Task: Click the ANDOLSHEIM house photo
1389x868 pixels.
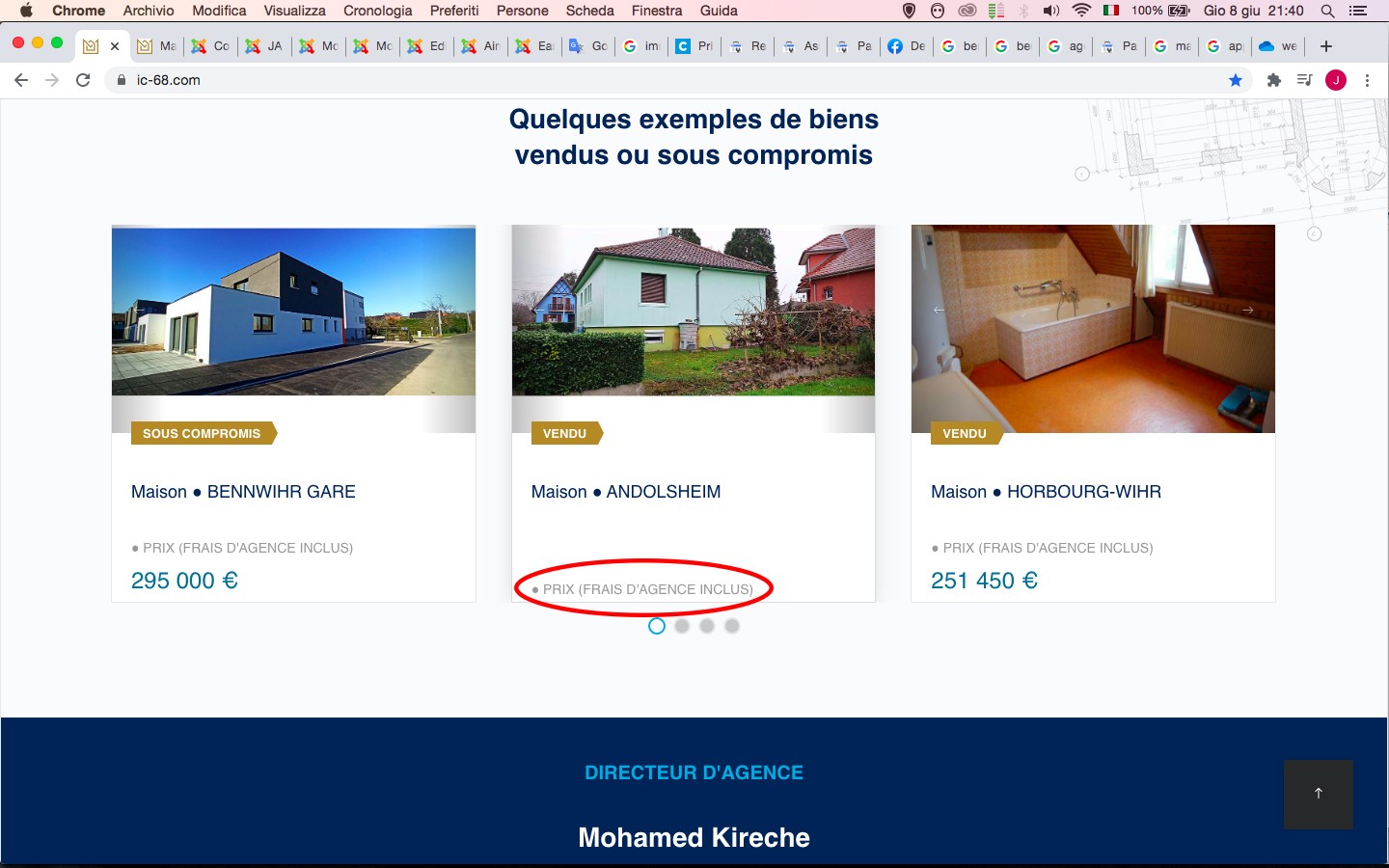Action: [694, 311]
